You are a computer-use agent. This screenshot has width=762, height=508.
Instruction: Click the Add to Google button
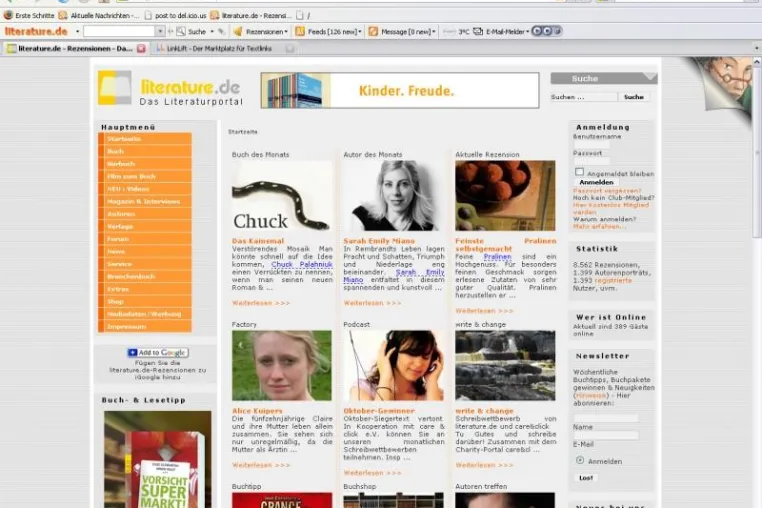click(158, 352)
